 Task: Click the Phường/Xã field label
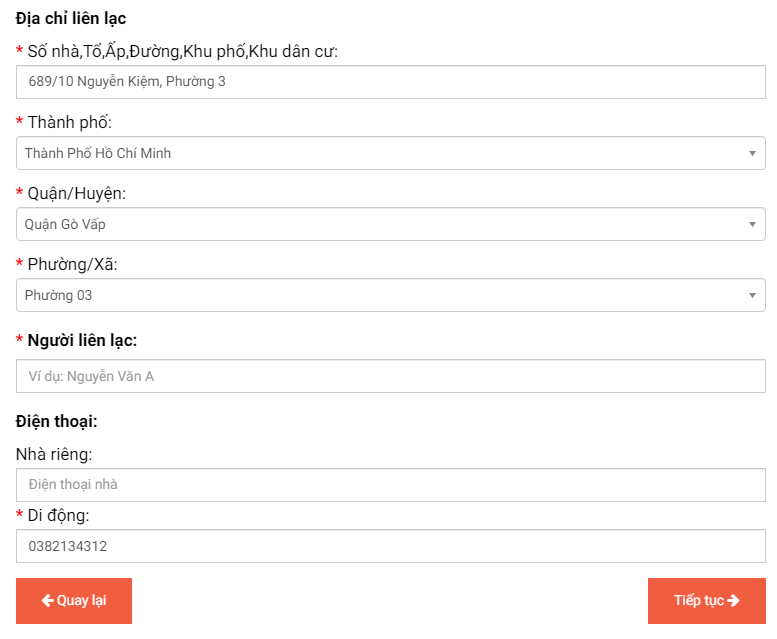[75, 264]
